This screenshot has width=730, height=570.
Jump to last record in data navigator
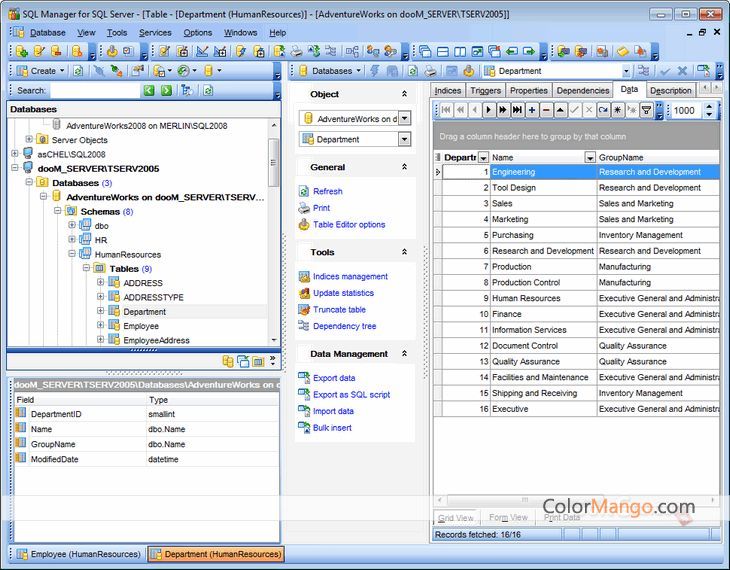click(517, 110)
